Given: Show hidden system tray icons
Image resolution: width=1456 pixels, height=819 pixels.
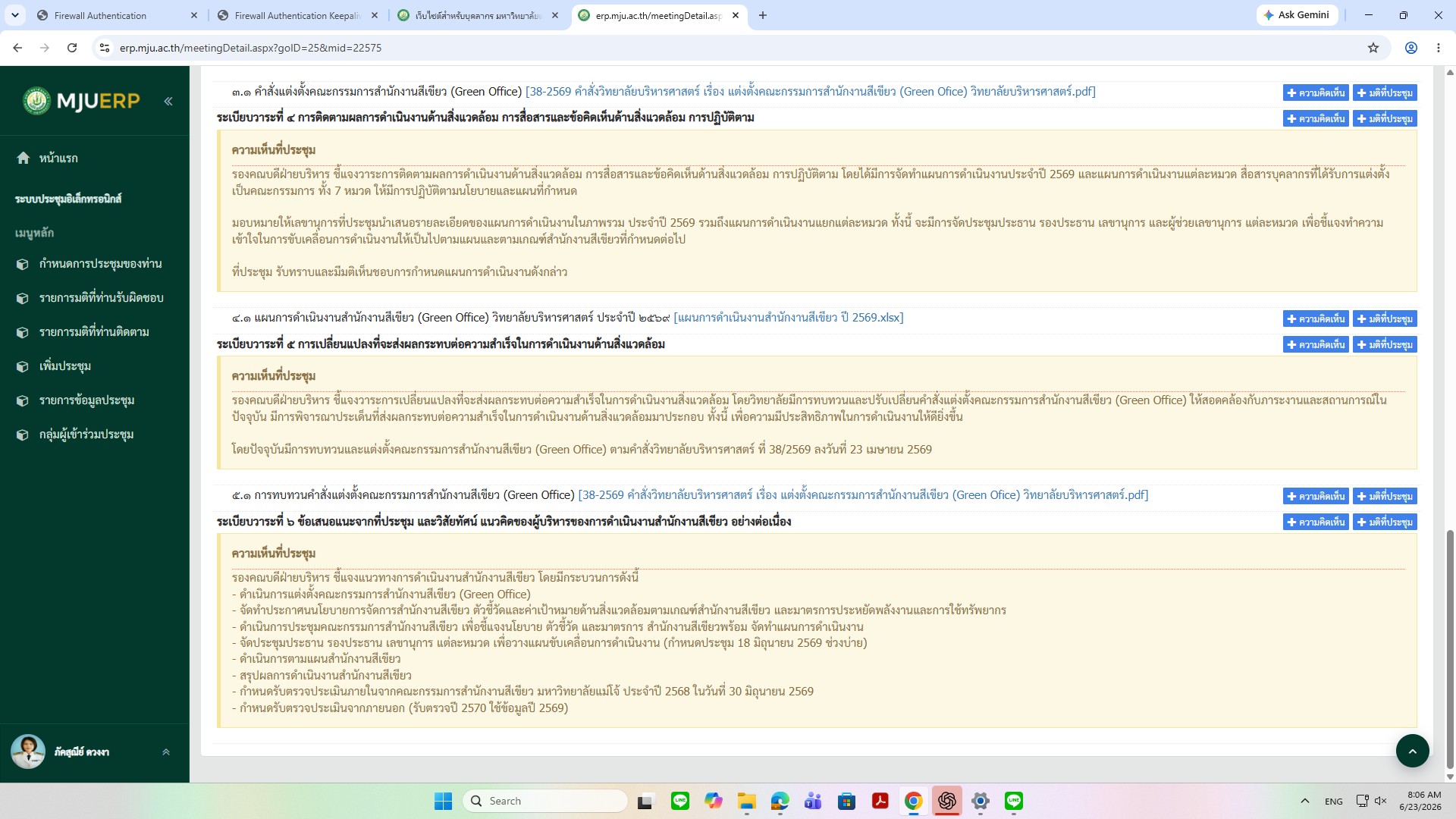Looking at the screenshot, I should (1305, 801).
